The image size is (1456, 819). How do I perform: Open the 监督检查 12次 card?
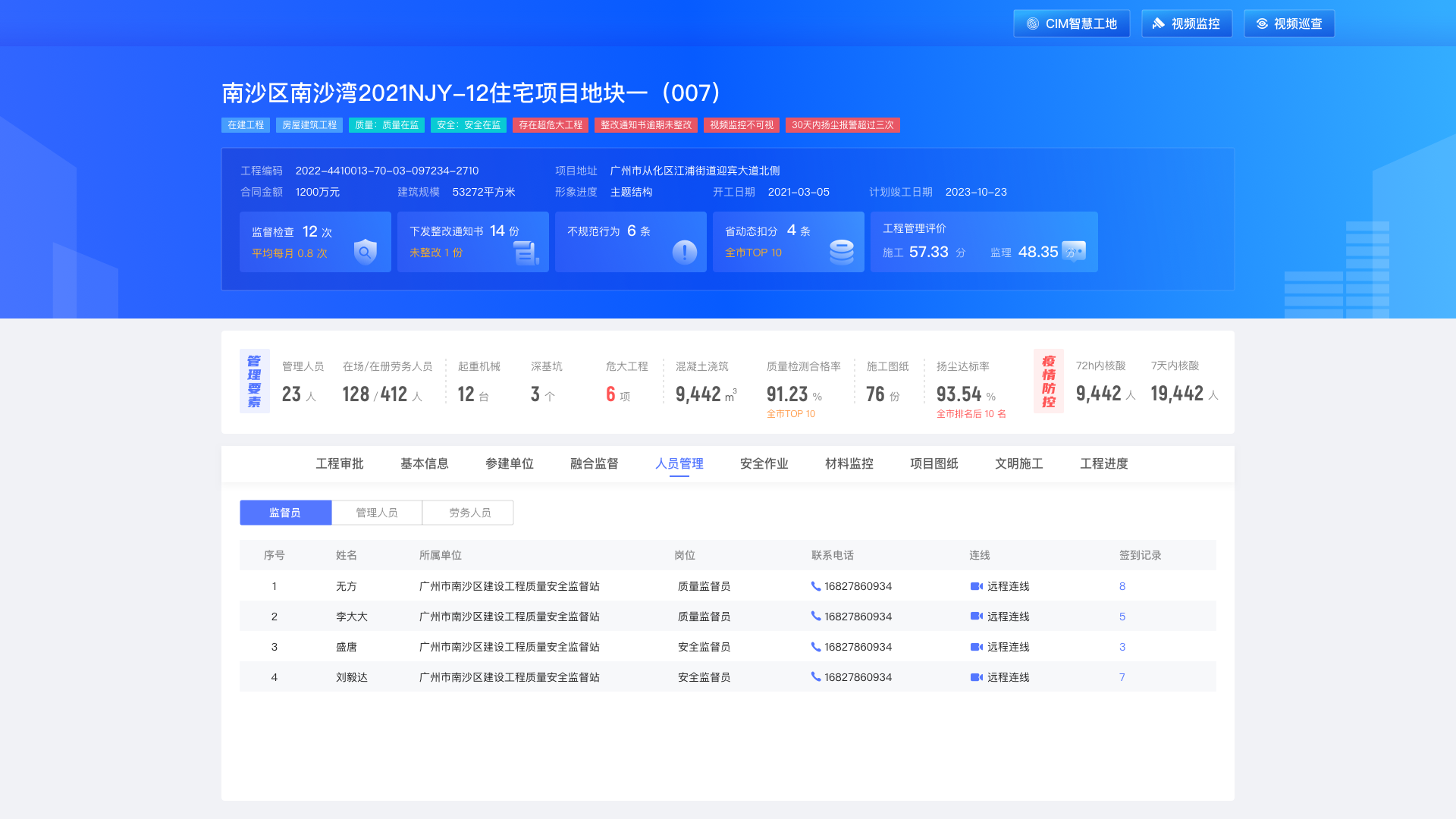(315, 242)
